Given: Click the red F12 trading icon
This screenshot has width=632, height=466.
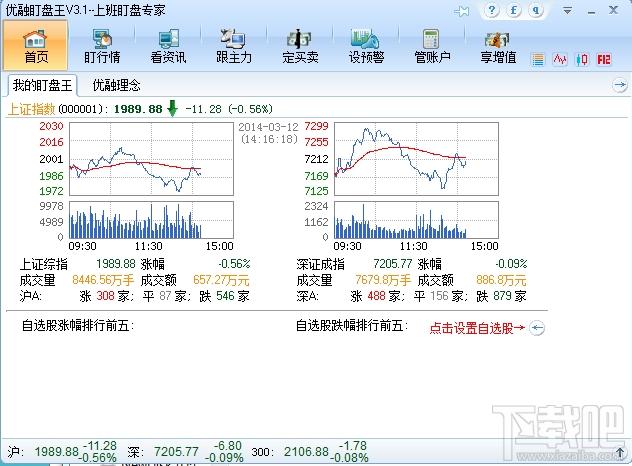Looking at the screenshot, I should click(x=603, y=60).
